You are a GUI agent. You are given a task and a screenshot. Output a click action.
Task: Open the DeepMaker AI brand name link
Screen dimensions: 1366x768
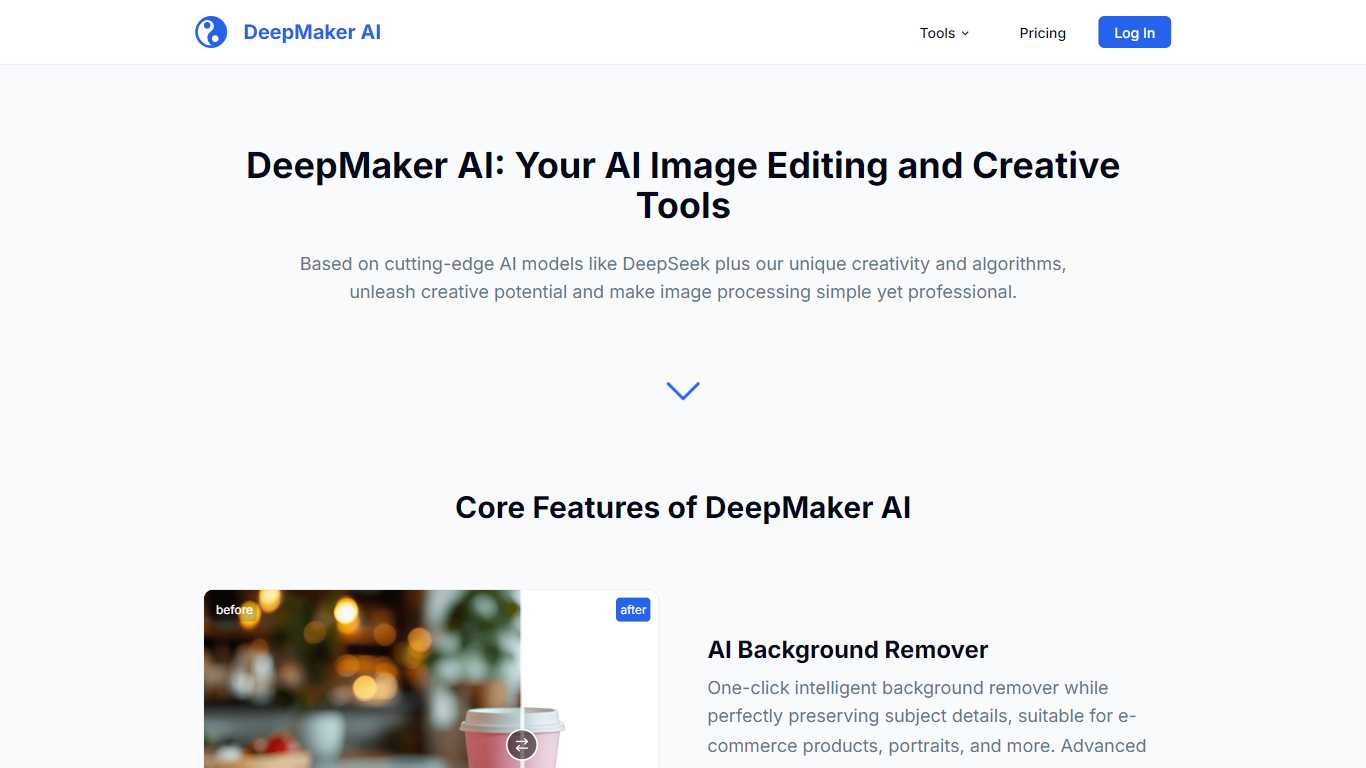pyautogui.click(x=312, y=32)
